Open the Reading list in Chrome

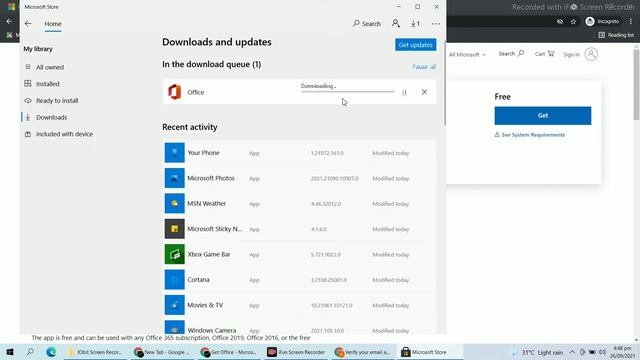(x=616, y=35)
